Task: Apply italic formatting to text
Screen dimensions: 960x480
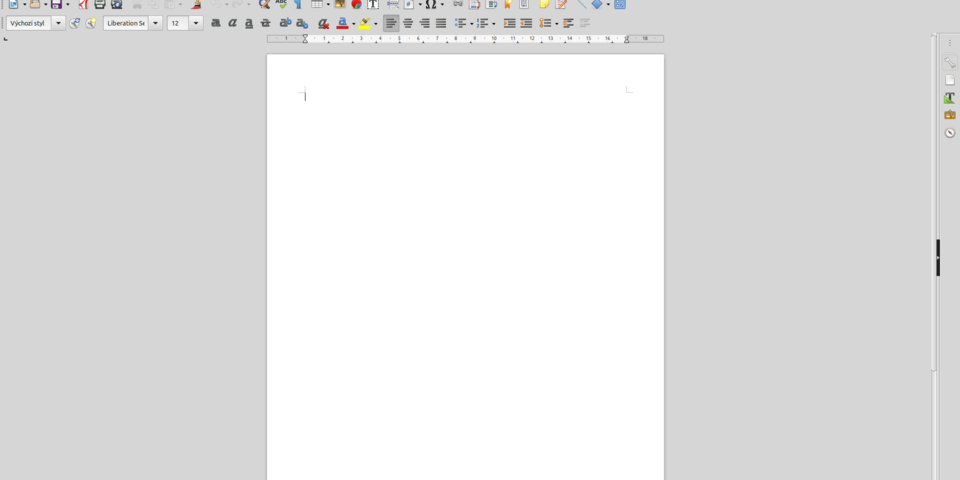Action: (x=232, y=23)
